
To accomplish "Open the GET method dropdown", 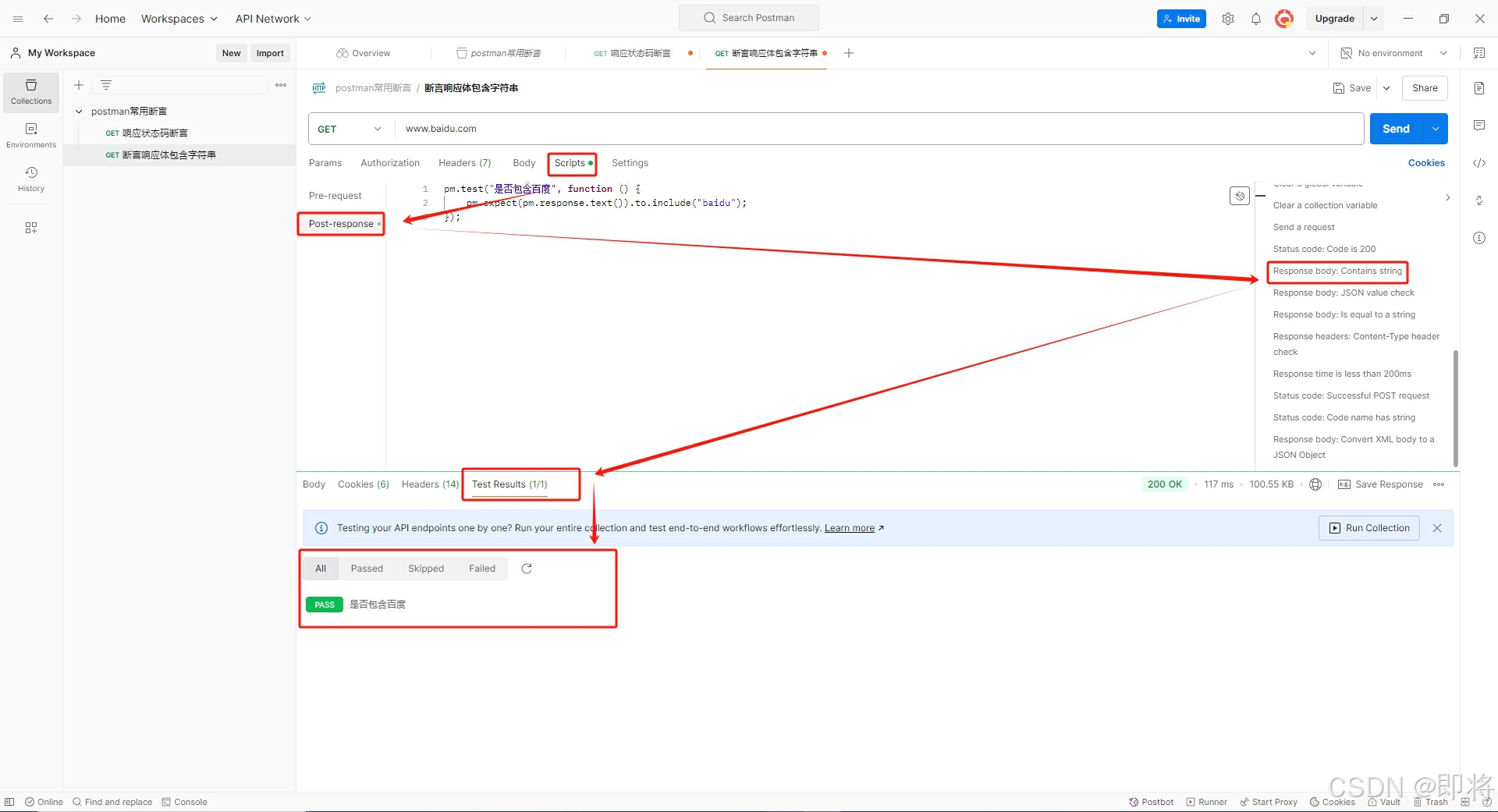I will (x=350, y=129).
